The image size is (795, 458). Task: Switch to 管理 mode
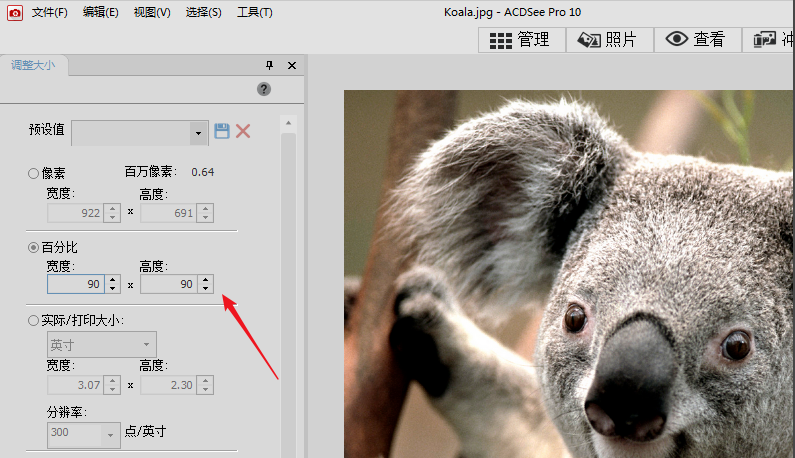pos(521,39)
